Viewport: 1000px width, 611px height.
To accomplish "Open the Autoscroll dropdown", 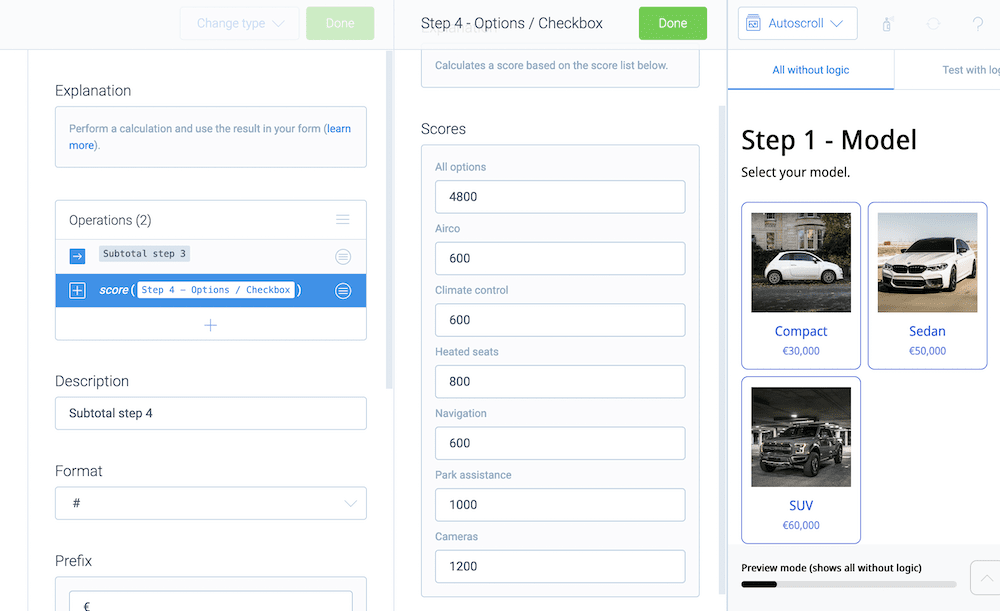I will coord(797,24).
